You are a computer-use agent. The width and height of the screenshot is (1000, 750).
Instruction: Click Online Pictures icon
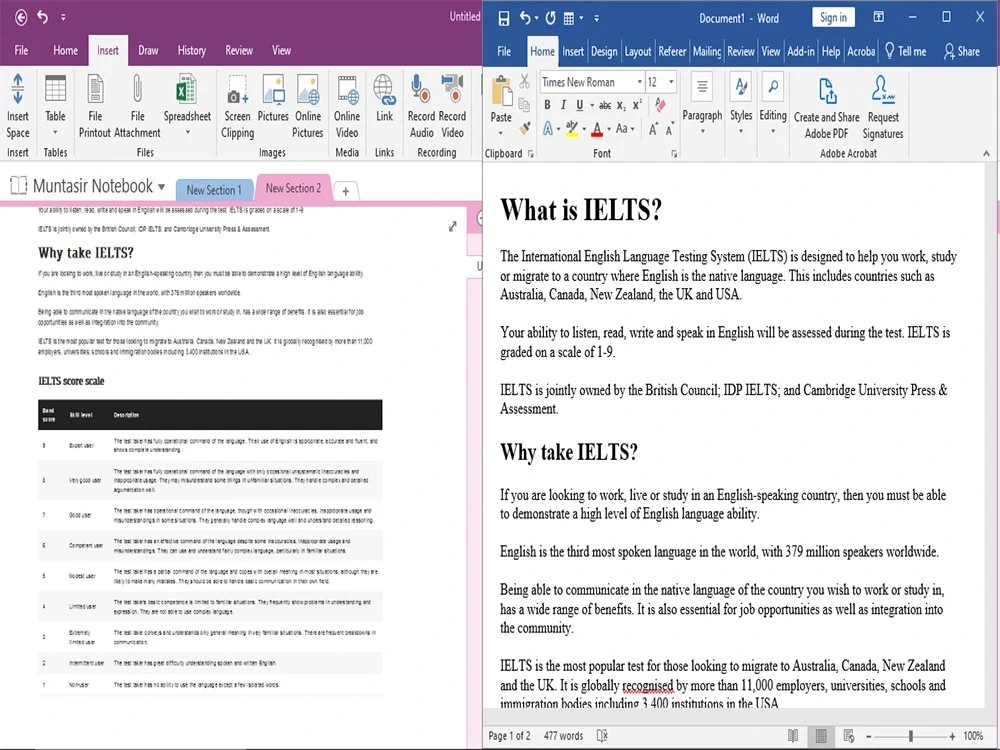pos(308,89)
